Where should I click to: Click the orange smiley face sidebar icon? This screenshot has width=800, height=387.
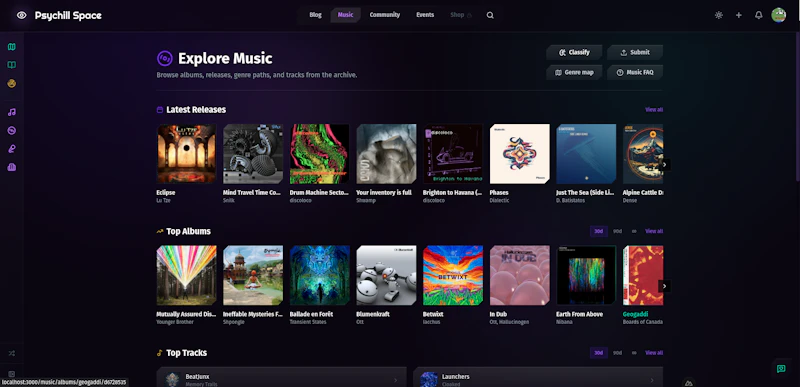12,84
